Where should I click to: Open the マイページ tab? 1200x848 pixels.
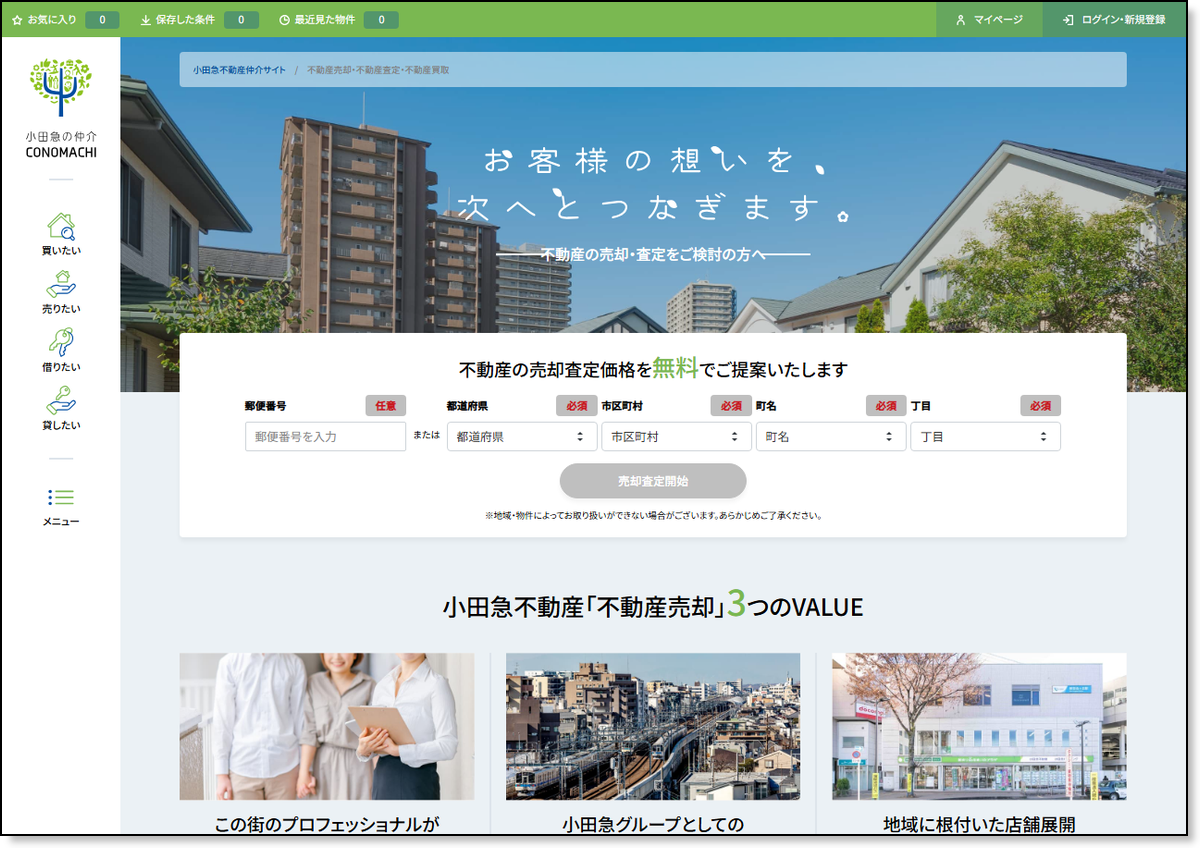pos(989,20)
